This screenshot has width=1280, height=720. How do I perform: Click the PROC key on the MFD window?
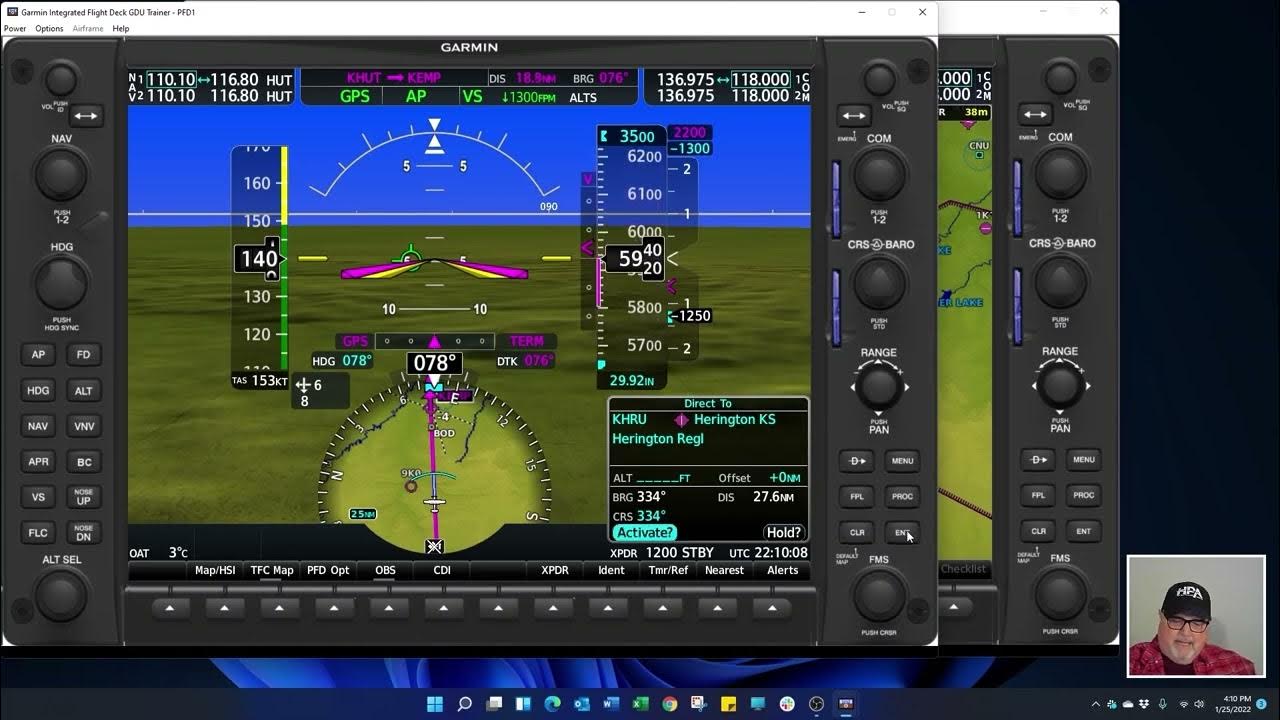pos(1084,495)
